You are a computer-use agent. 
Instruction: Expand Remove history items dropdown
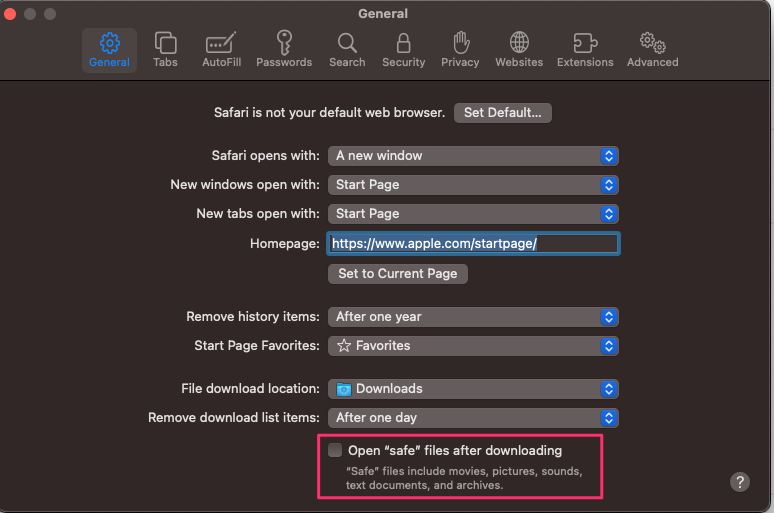pos(473,317)
